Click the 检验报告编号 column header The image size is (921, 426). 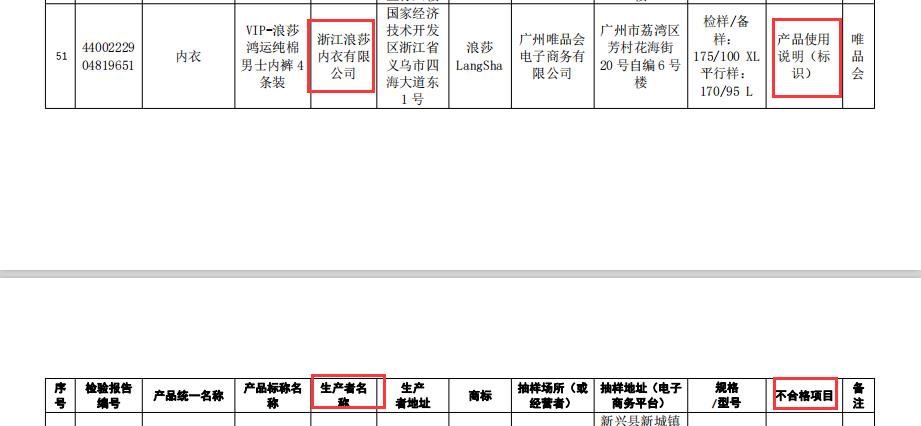tap(108, 395)
